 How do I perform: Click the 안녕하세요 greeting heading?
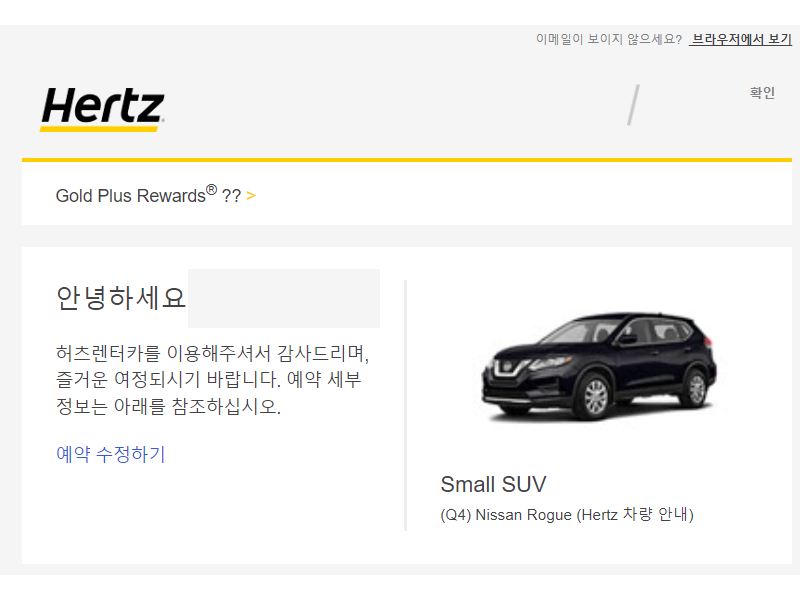pos(120,297)
